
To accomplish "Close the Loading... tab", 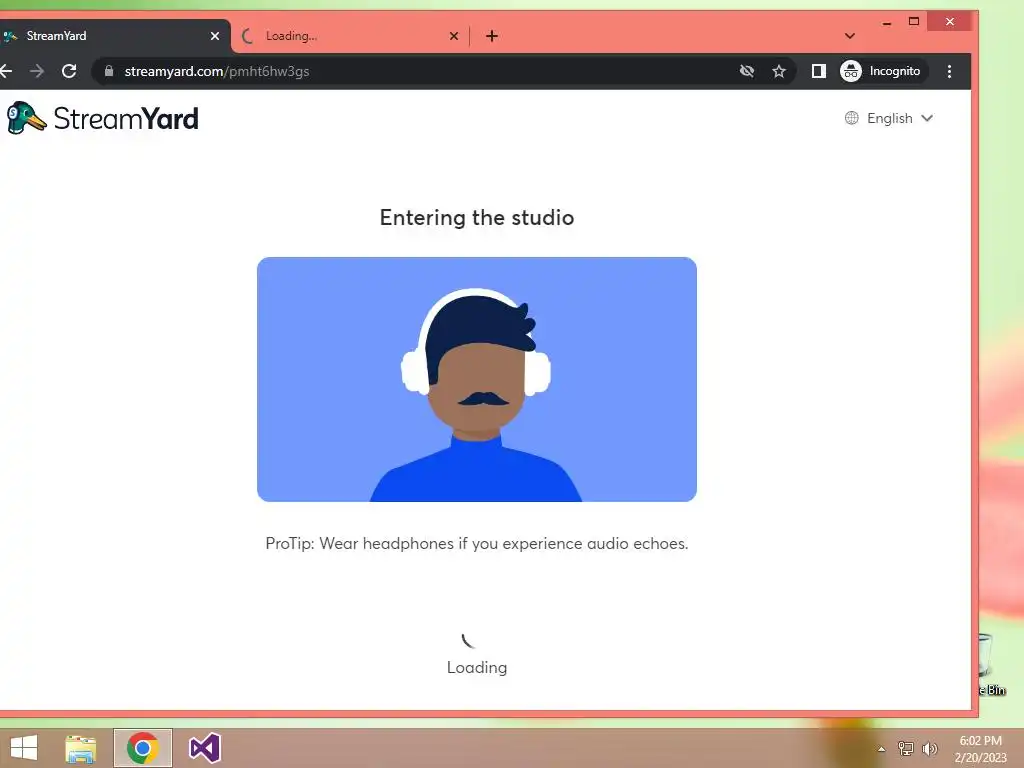I will coord(454,36).
